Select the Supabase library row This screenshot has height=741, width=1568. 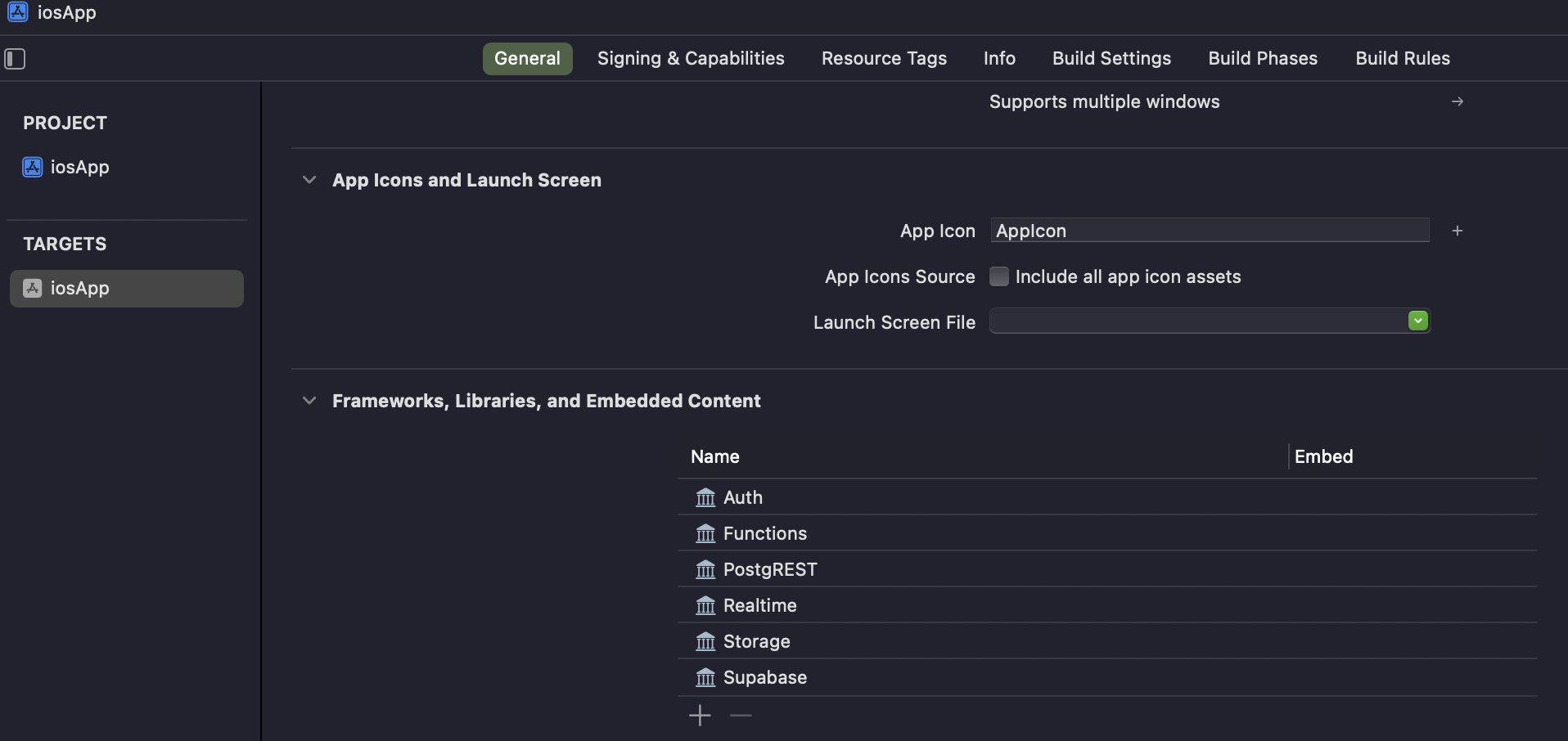click(x=1107, y=677)
